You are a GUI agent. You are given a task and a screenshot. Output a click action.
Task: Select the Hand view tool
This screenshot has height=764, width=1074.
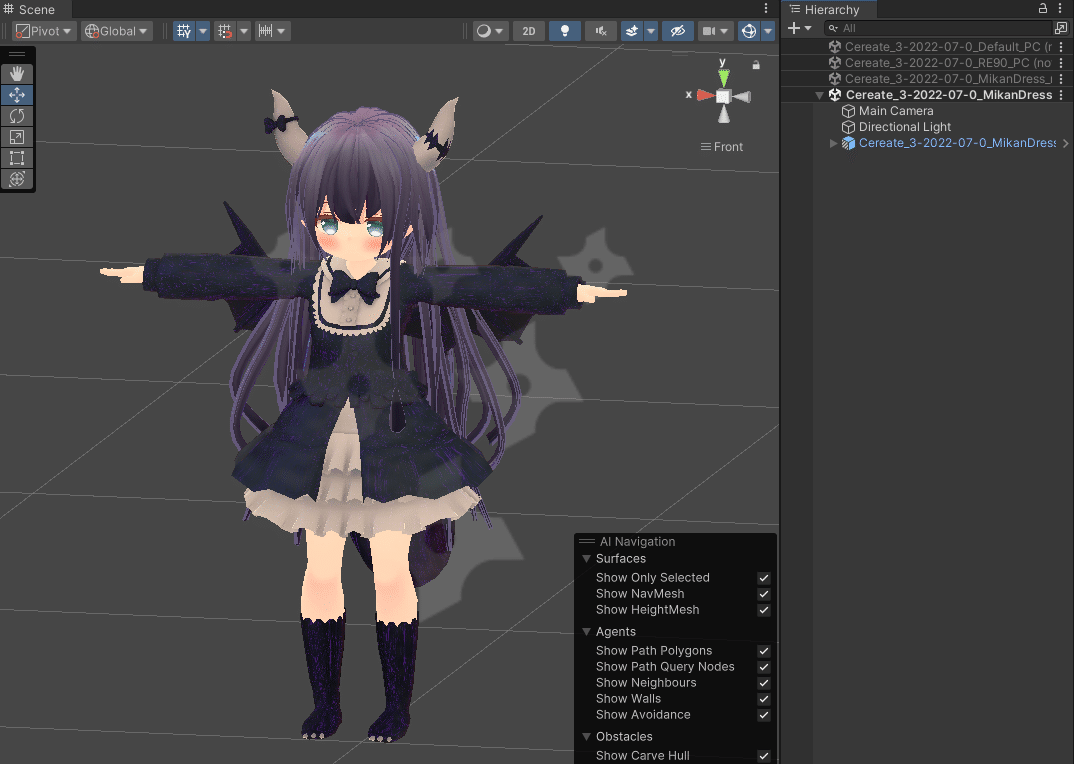[x=17, y=72]
